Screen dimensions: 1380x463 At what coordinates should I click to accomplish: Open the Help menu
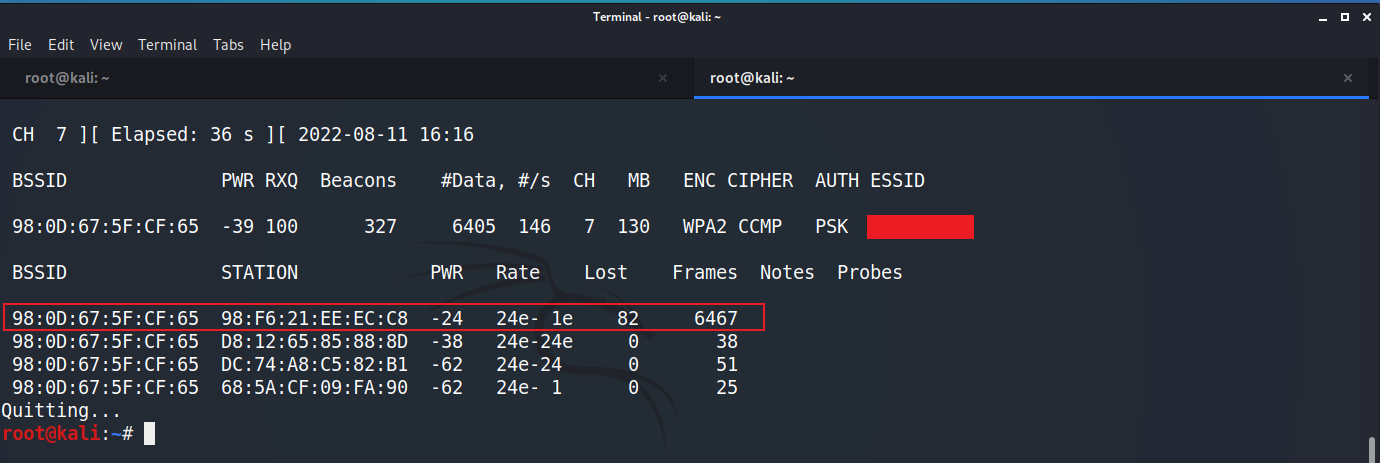pos(275,45)
